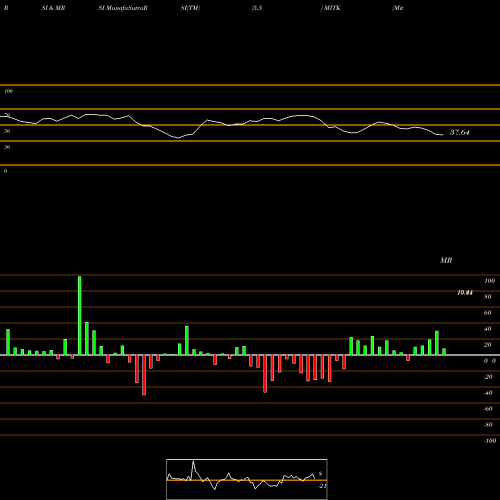The width and height of the screenshot is (500, 500).
Task: Click the RSI axis label 50
Action: click(7, 131)
